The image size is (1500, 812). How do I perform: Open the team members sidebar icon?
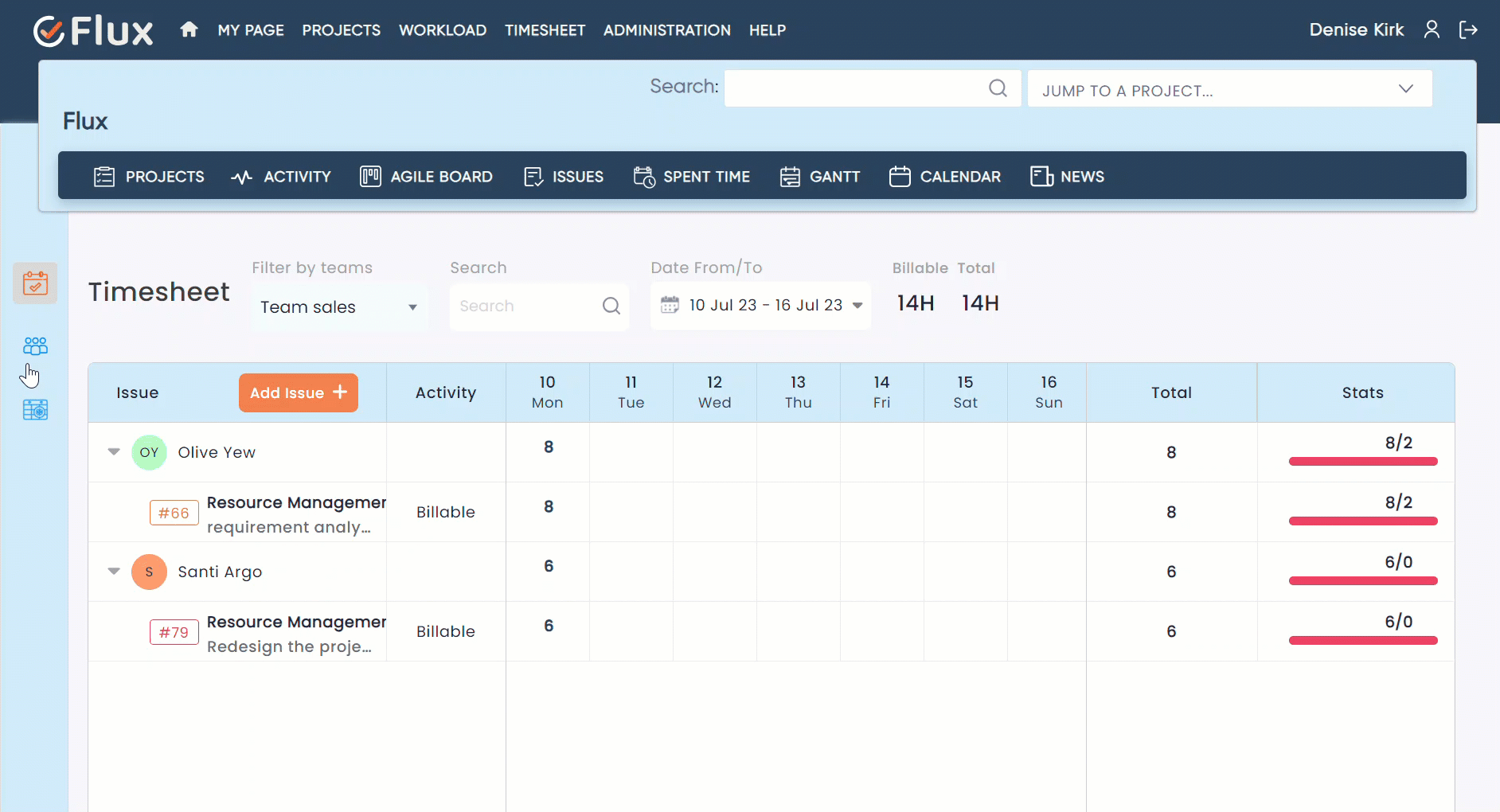pyautogui.click(x=35, y=346)
